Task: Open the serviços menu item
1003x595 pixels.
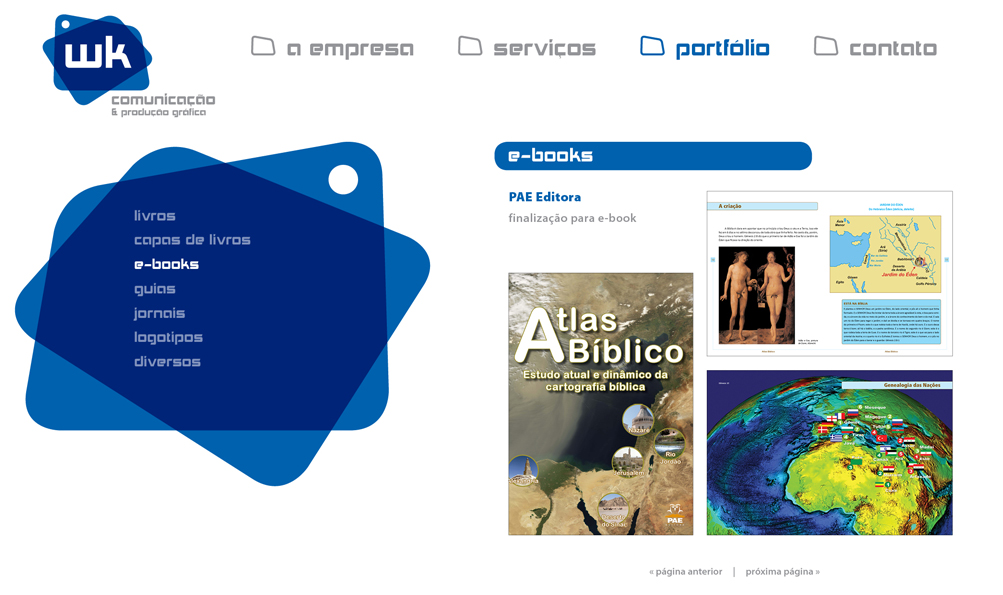Action: (544, 49)
